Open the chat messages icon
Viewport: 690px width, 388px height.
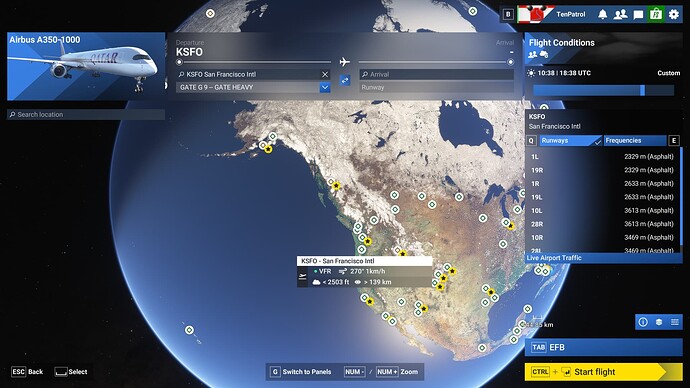click(x=638, y=15)
